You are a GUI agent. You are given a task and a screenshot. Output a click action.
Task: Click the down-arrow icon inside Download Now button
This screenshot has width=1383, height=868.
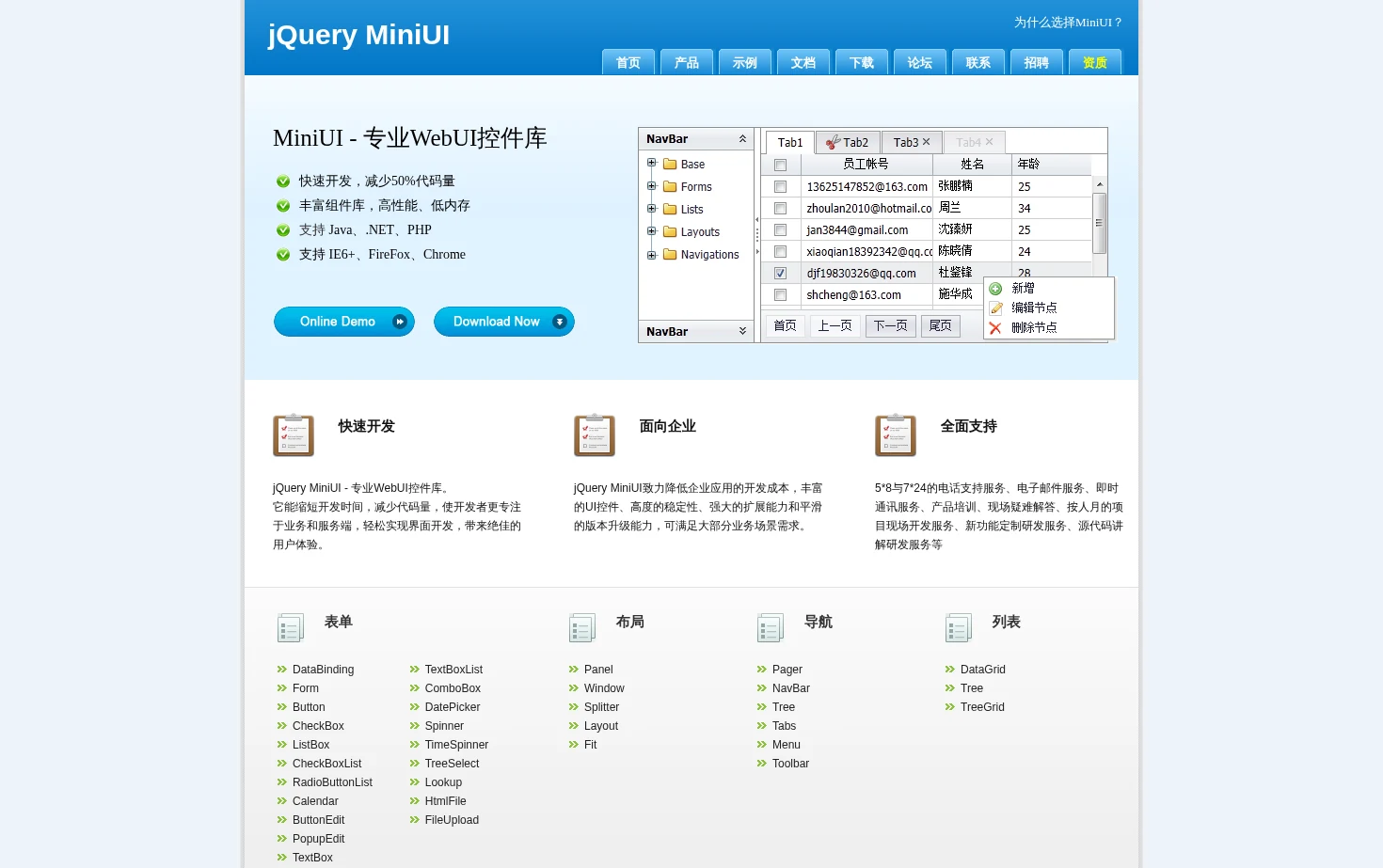coord(560,322)
